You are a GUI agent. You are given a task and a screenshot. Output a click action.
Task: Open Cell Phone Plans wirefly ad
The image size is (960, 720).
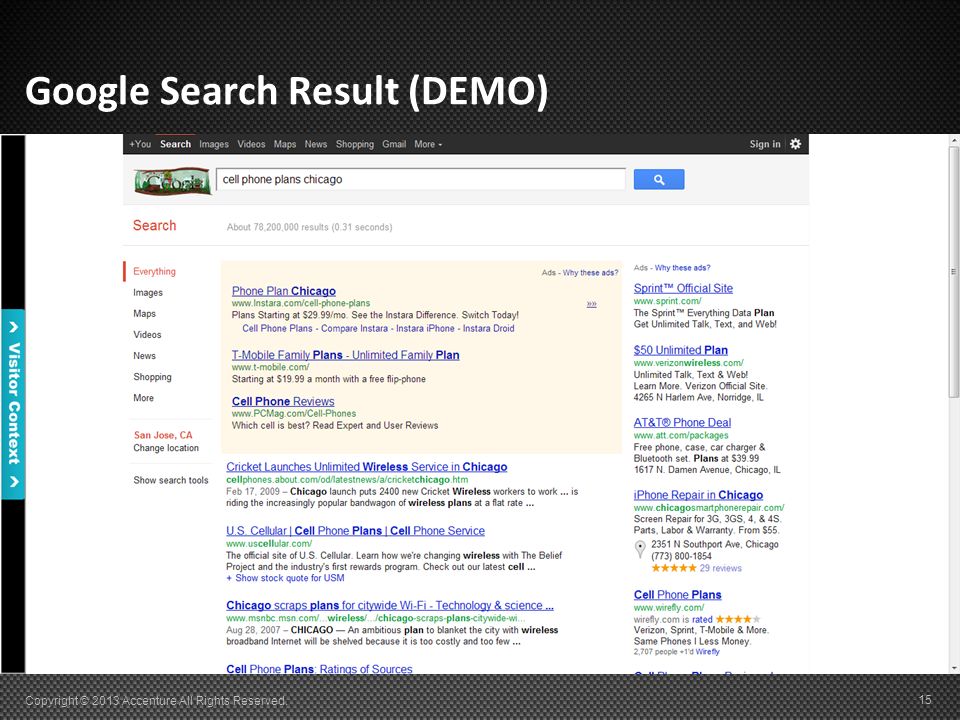coord(678,594)
